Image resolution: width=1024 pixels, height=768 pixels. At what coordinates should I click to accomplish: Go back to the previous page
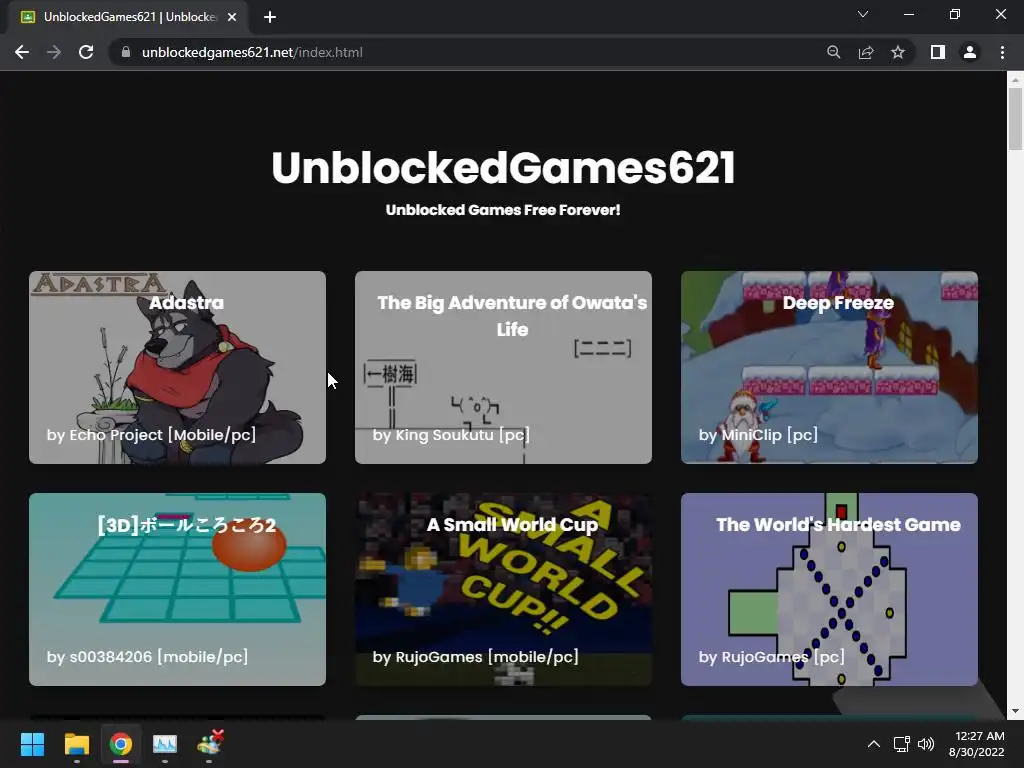22,52
